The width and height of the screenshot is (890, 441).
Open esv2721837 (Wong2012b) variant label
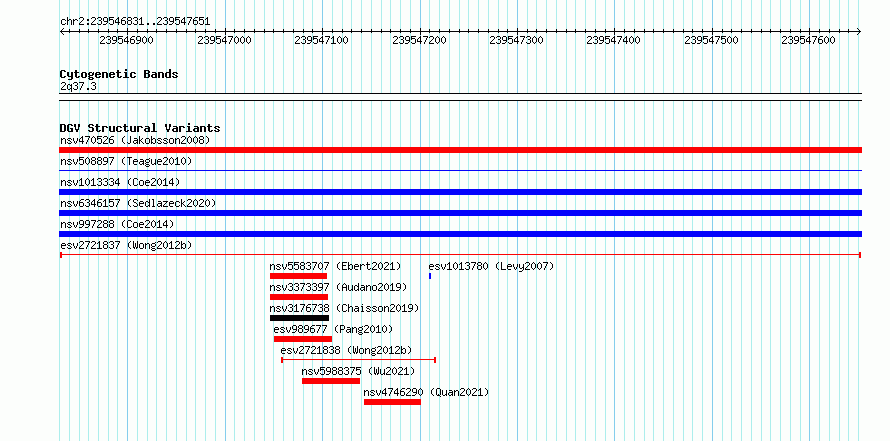click(x=126, y=246)
